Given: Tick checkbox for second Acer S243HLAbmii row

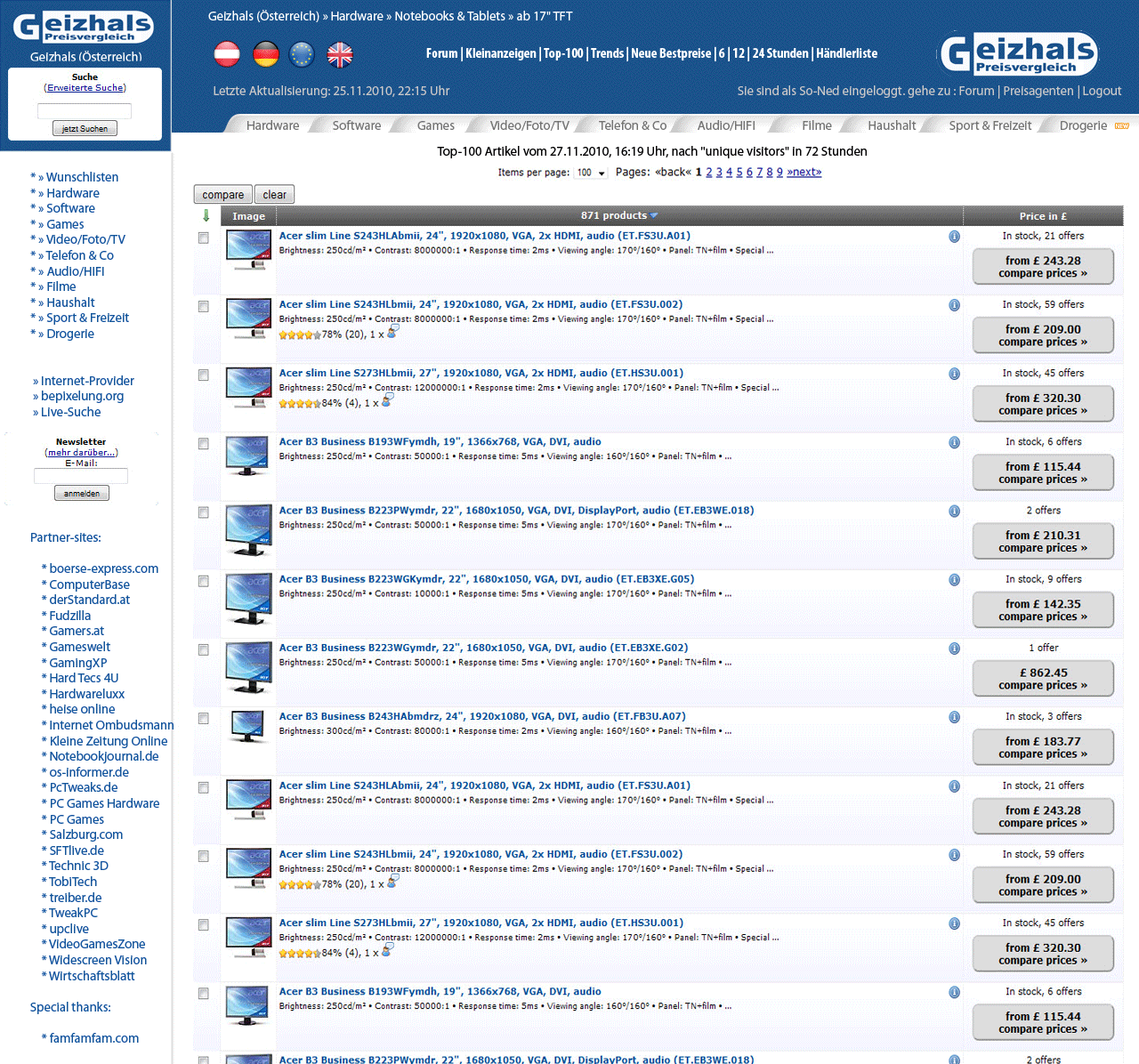Looking at the screenshot, I should (x=204, y=787).
